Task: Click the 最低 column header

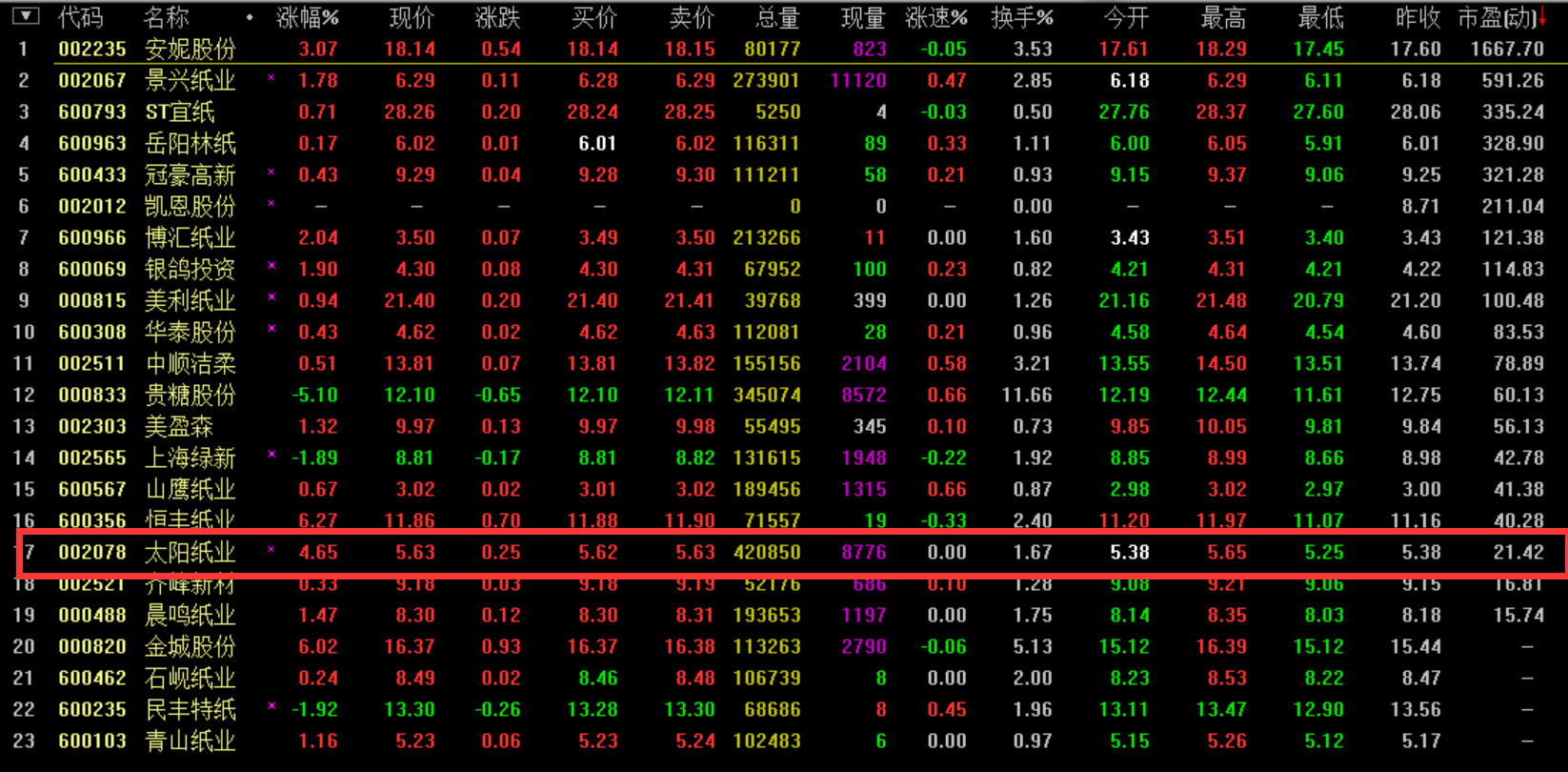Action: pos(1321,17)
